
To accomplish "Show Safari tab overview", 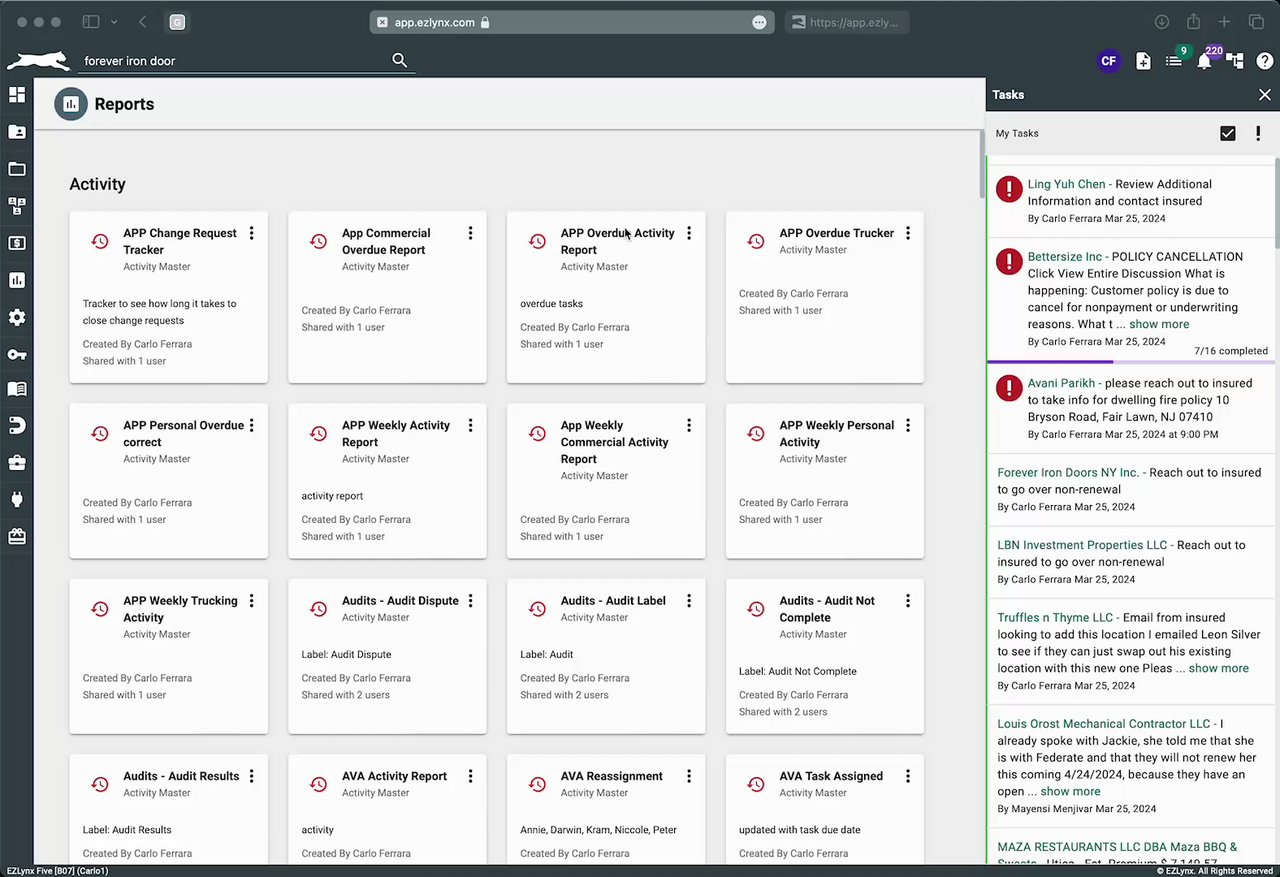I will pos(1256,22).
